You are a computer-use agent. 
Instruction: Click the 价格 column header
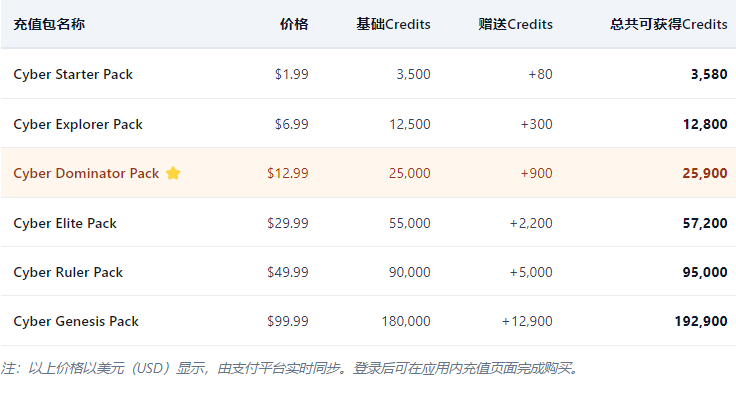click(294, 24)
